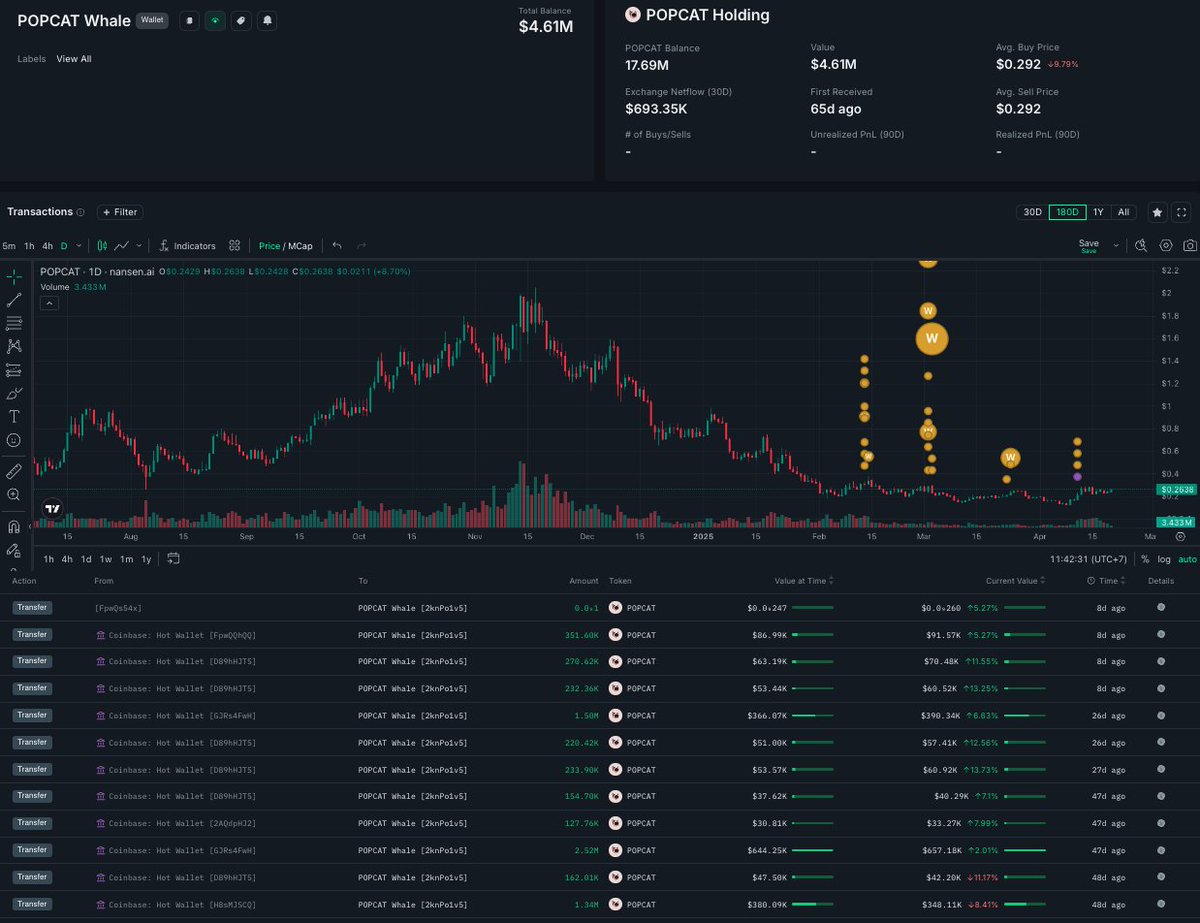Set bottom date range to 1w
Screen dimensions: 1200x923
tap(106, 559)
